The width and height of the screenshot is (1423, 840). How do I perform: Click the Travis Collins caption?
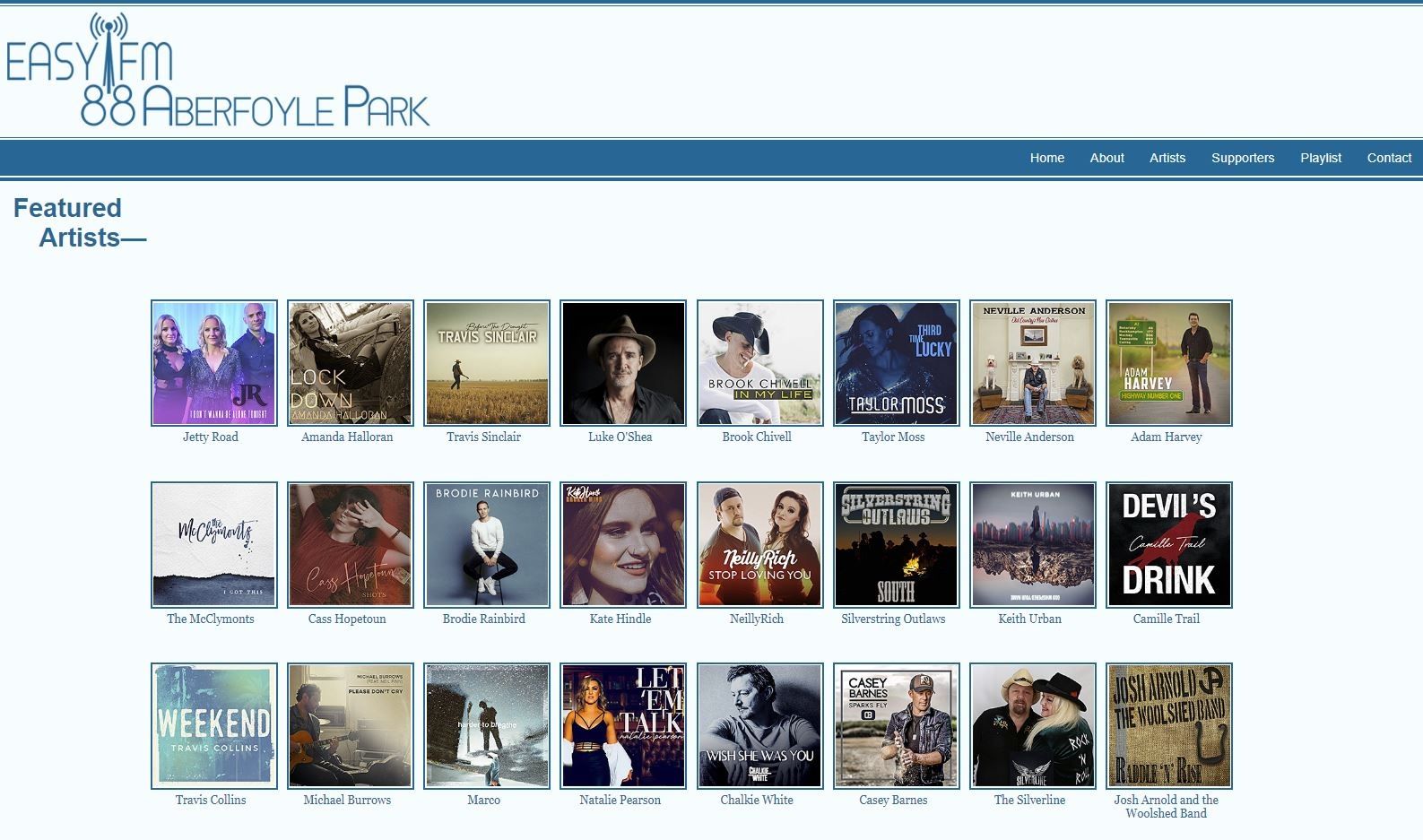211,800
